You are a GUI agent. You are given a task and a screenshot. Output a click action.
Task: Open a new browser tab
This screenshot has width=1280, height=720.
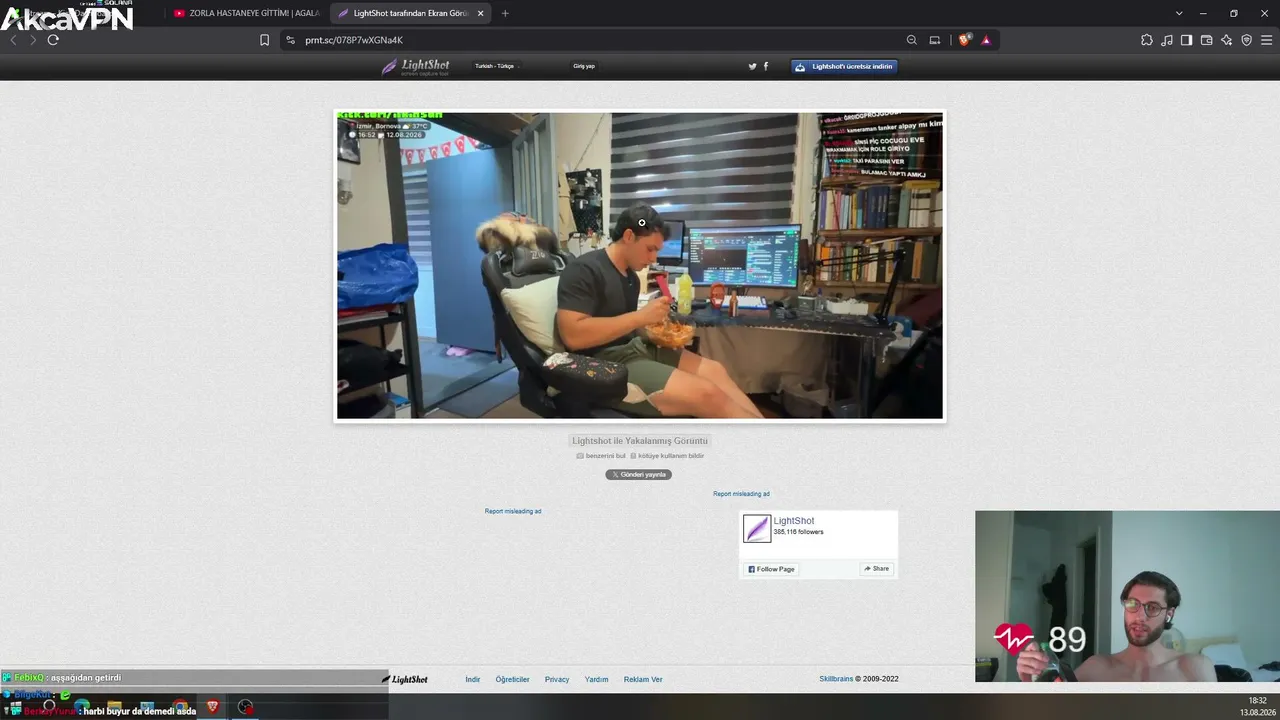[x=505, y=13]
